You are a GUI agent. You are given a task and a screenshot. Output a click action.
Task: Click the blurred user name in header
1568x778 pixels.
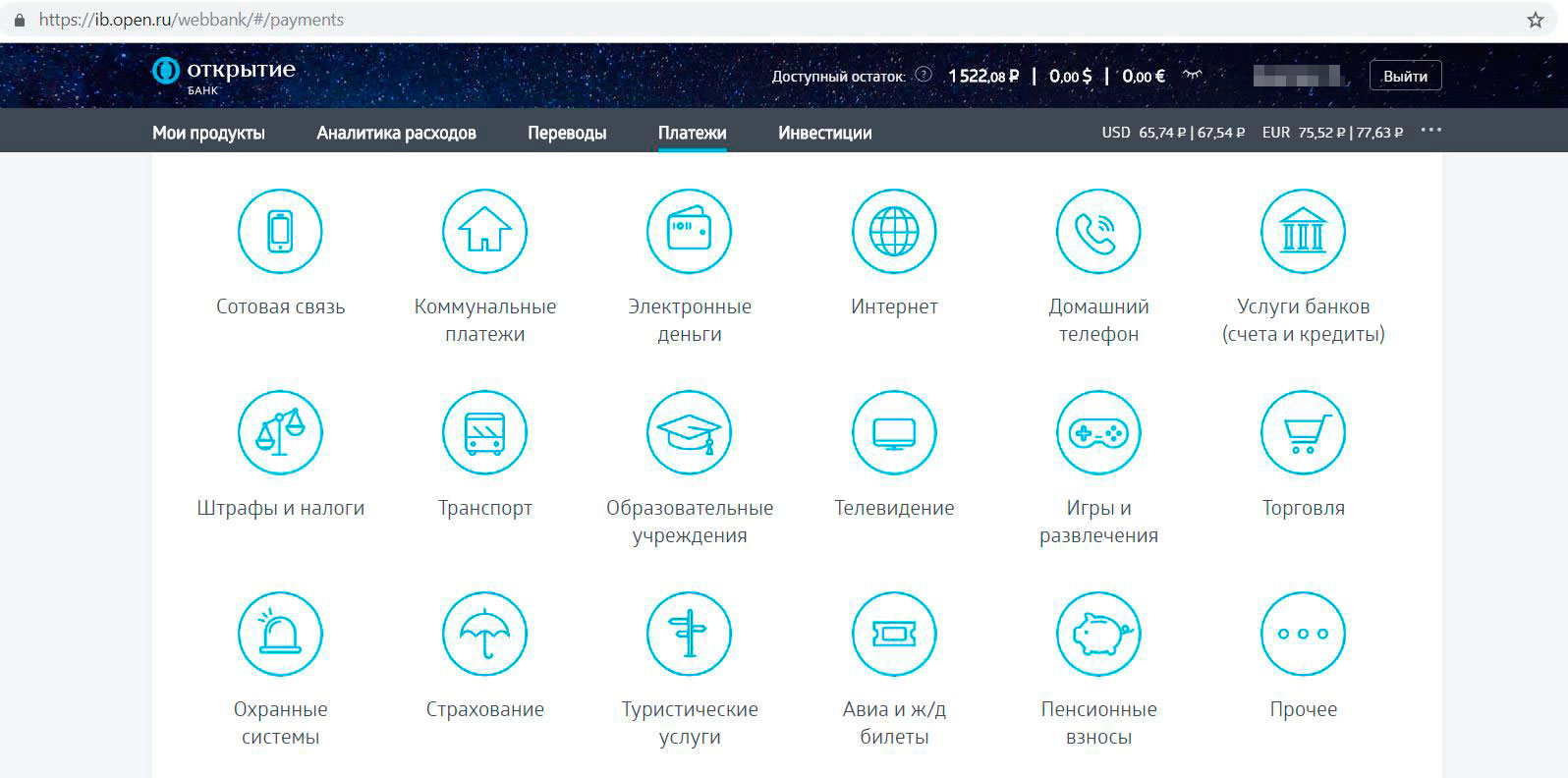1298,76
